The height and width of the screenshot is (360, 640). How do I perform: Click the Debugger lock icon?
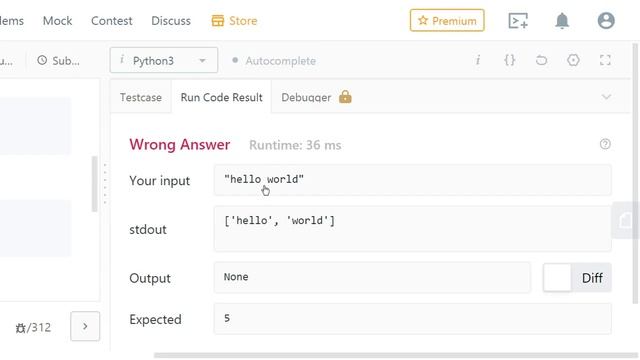tap(345, 97)
